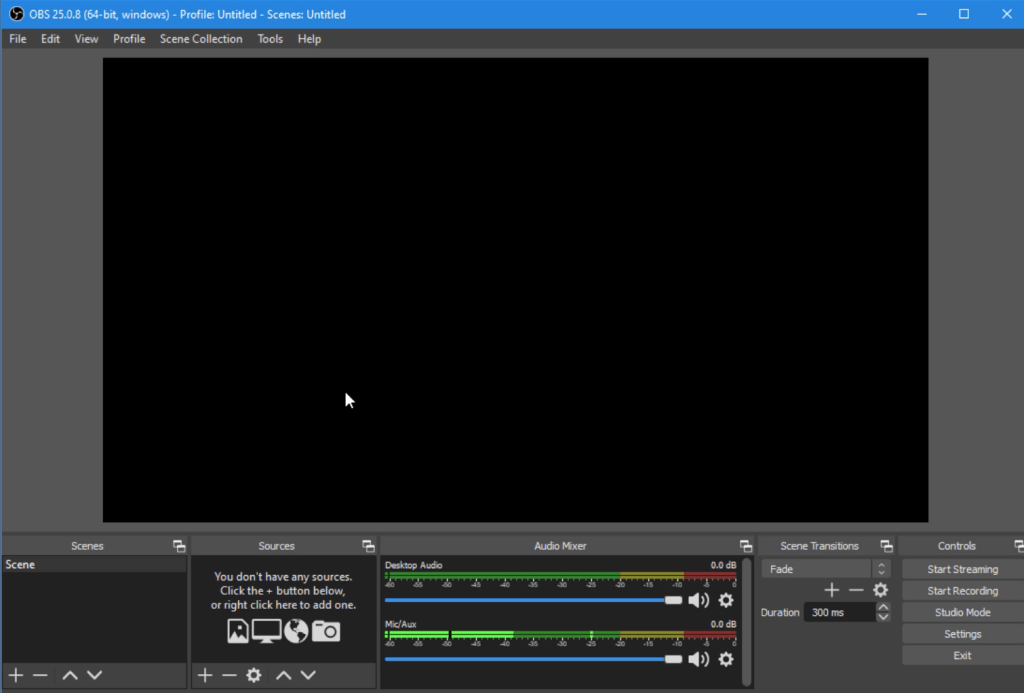Click the Desktop Audio label

click(413, 565)
